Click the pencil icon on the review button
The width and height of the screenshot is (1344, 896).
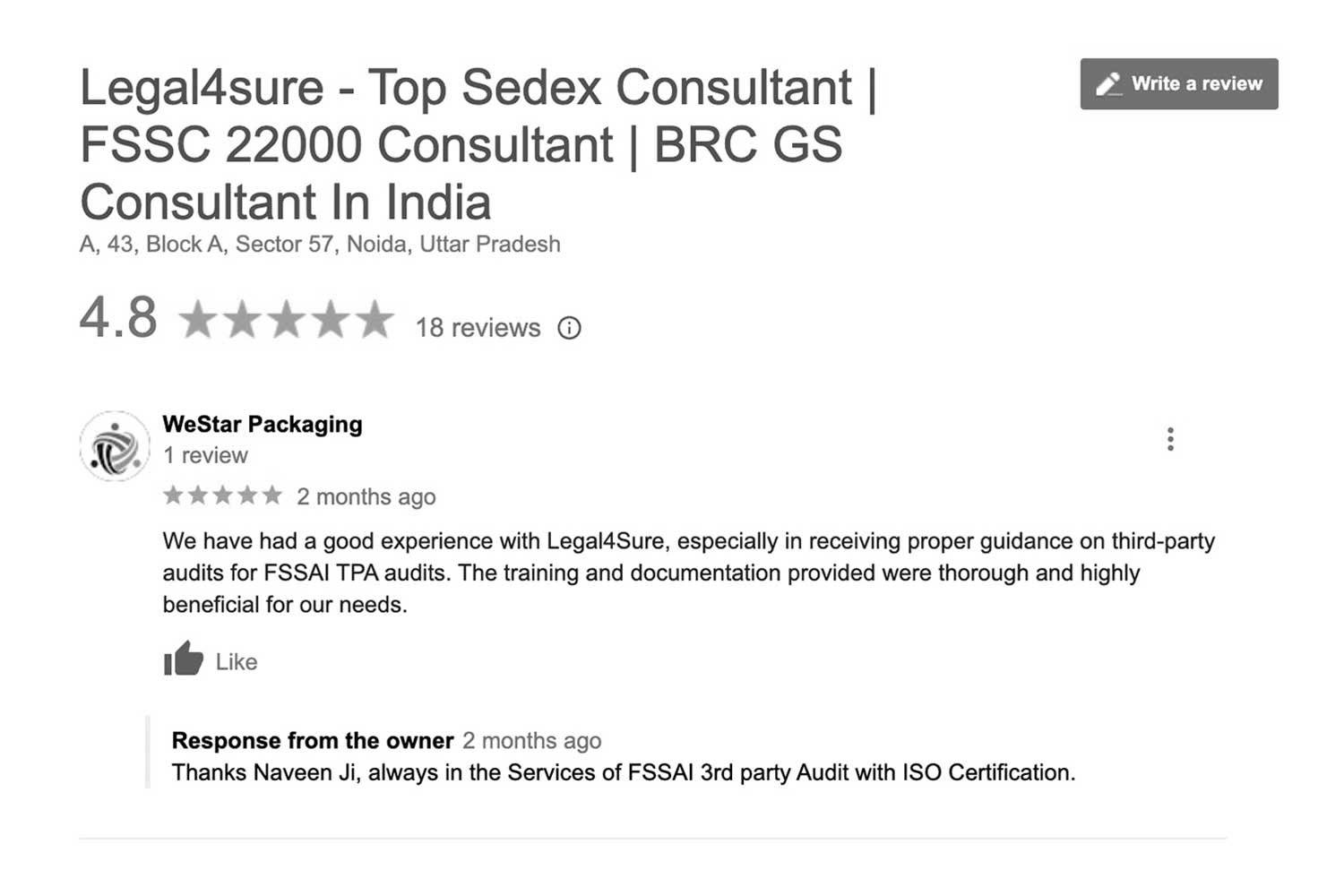click(1108, 84)
